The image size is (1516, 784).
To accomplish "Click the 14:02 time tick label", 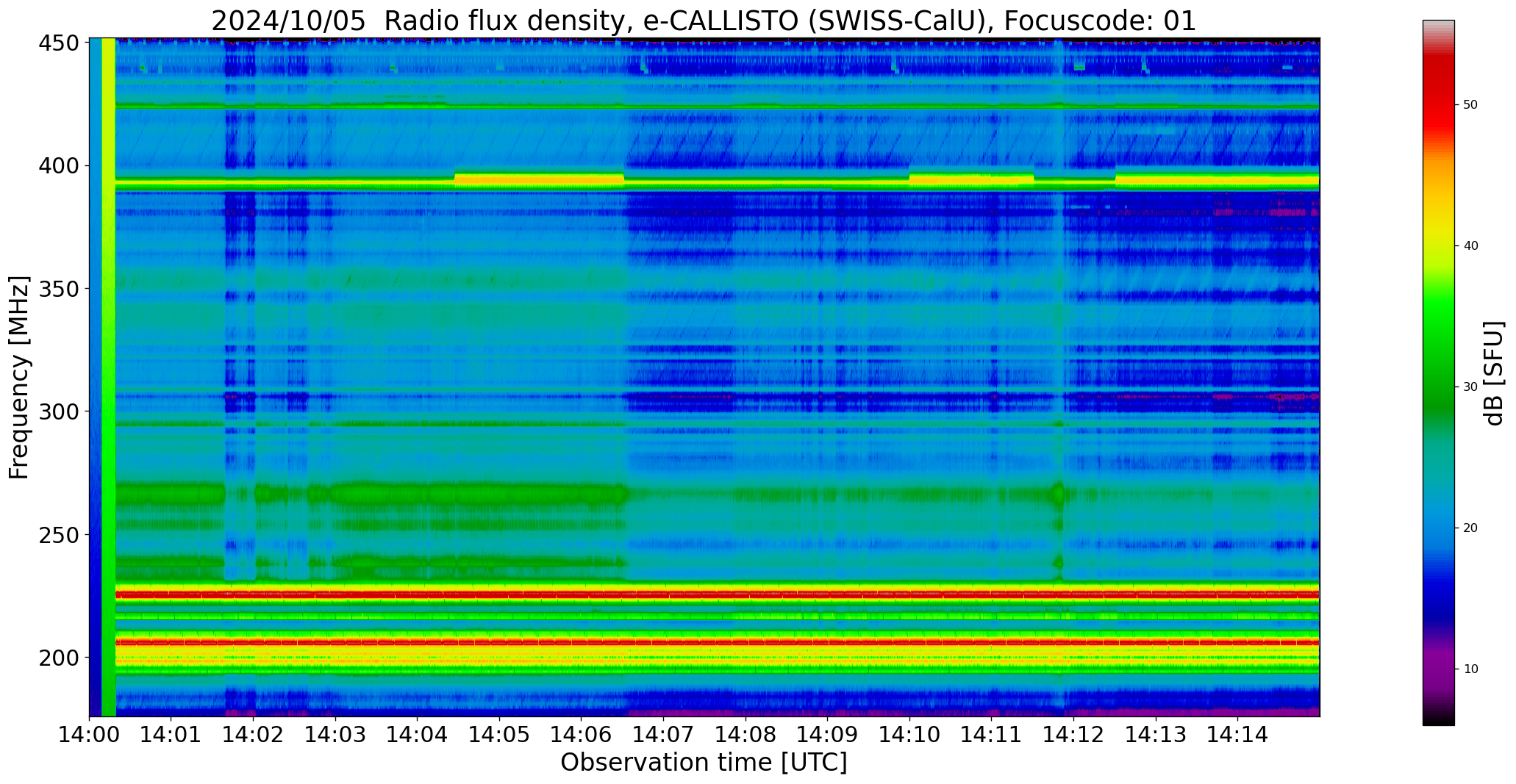I will (254, 733).
